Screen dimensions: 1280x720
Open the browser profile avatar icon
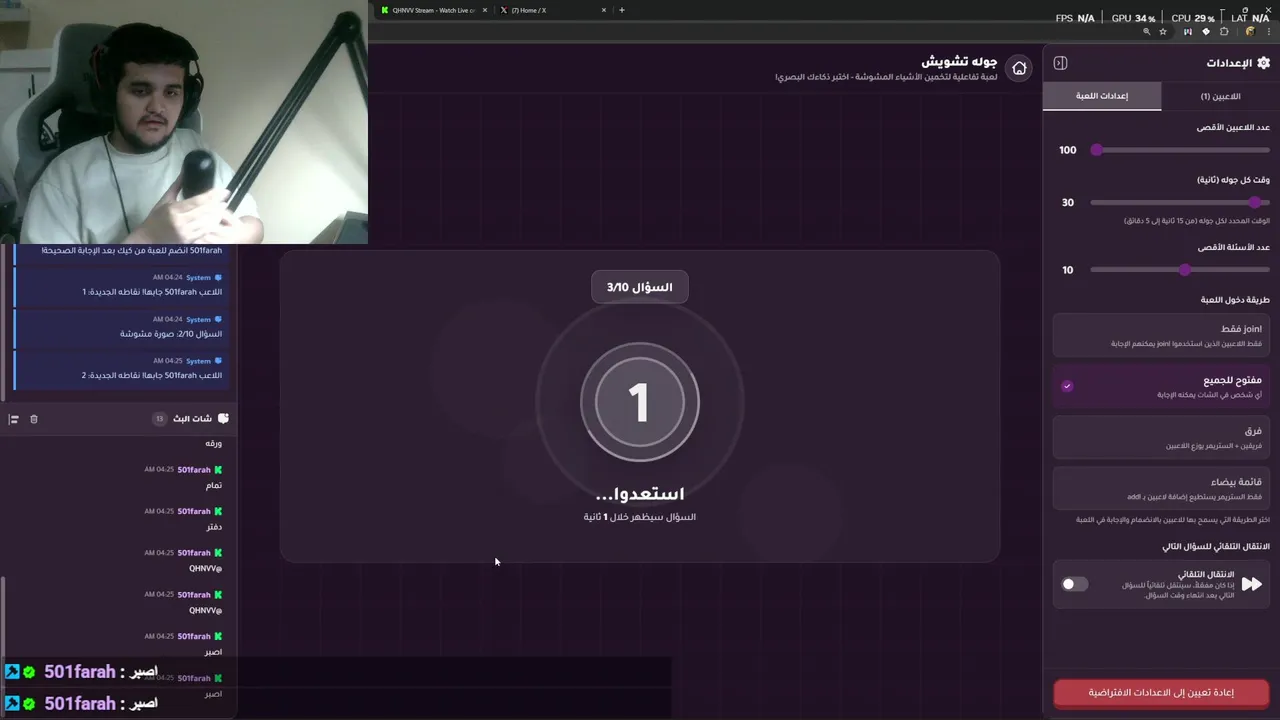point(1250,32)
